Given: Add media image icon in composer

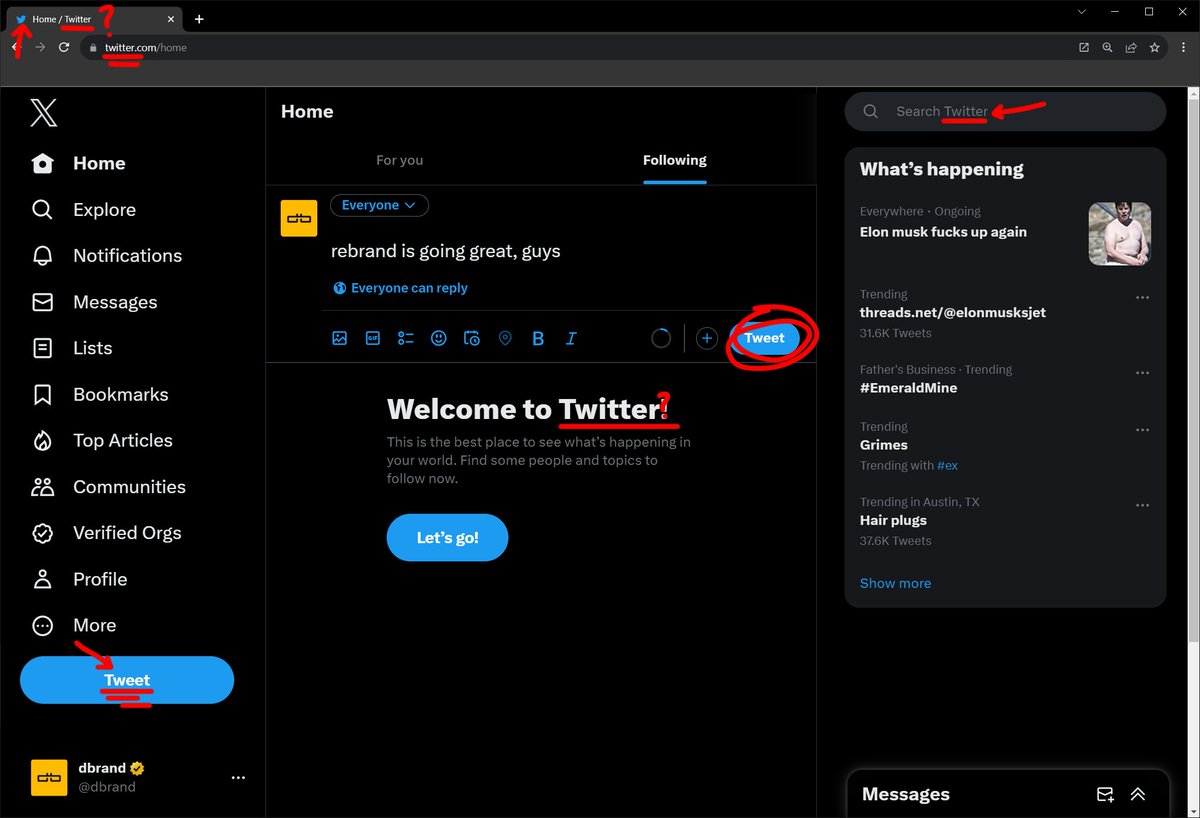Looking at the screenshot, I should coord(340,338).
